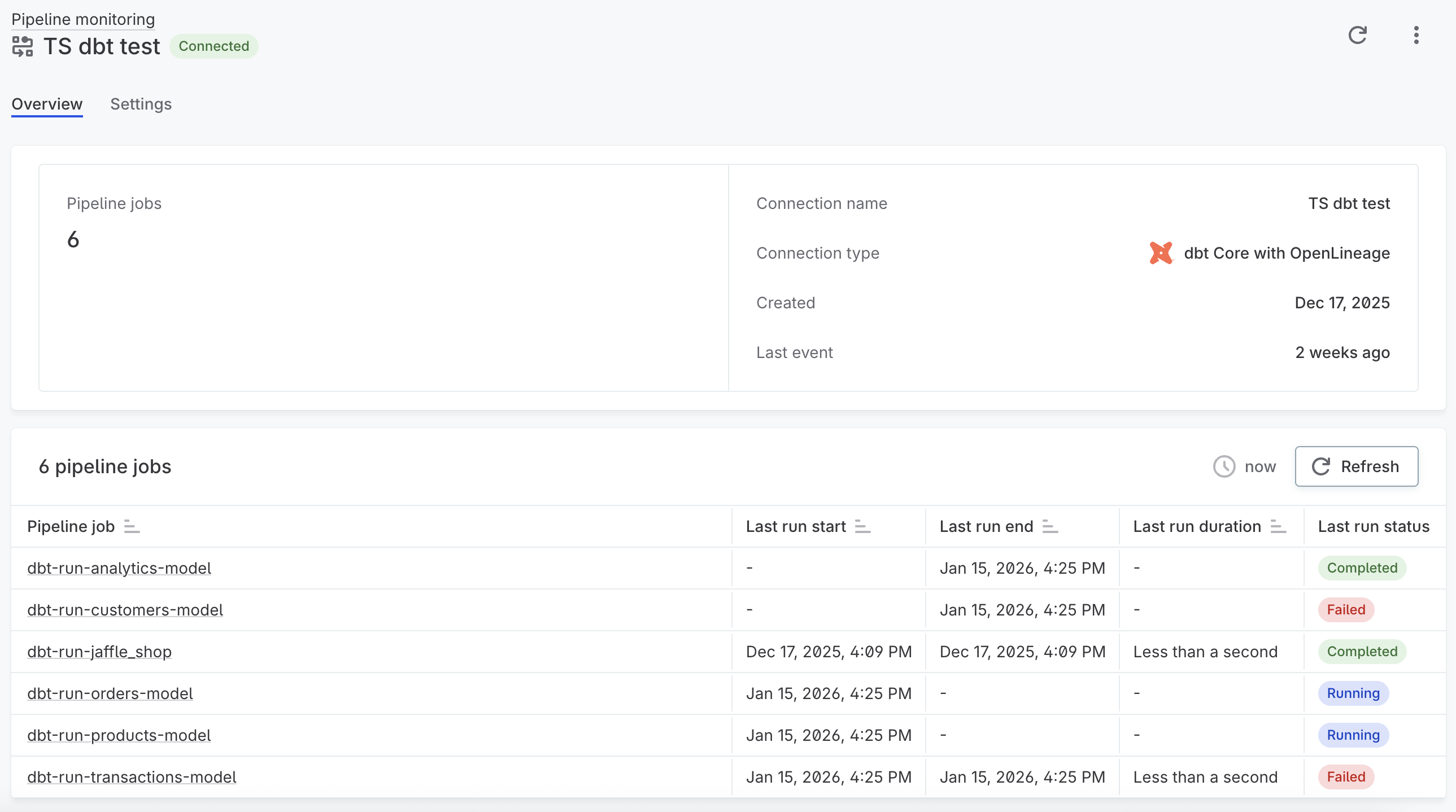Click the Connected status badge
1456x812 pixels.
coord(213,46)
